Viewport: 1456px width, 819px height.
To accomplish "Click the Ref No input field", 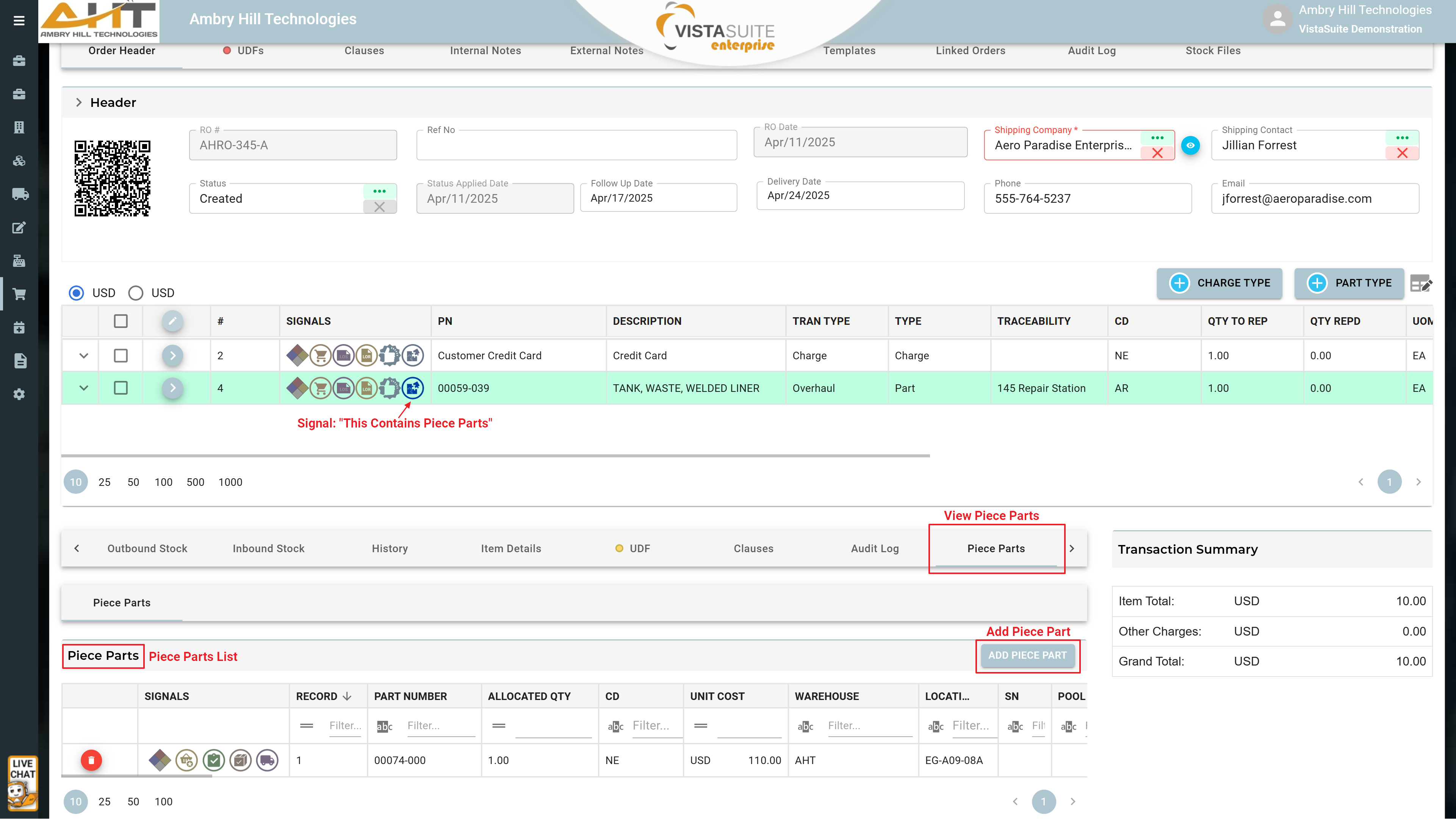I will click(576, 146).
